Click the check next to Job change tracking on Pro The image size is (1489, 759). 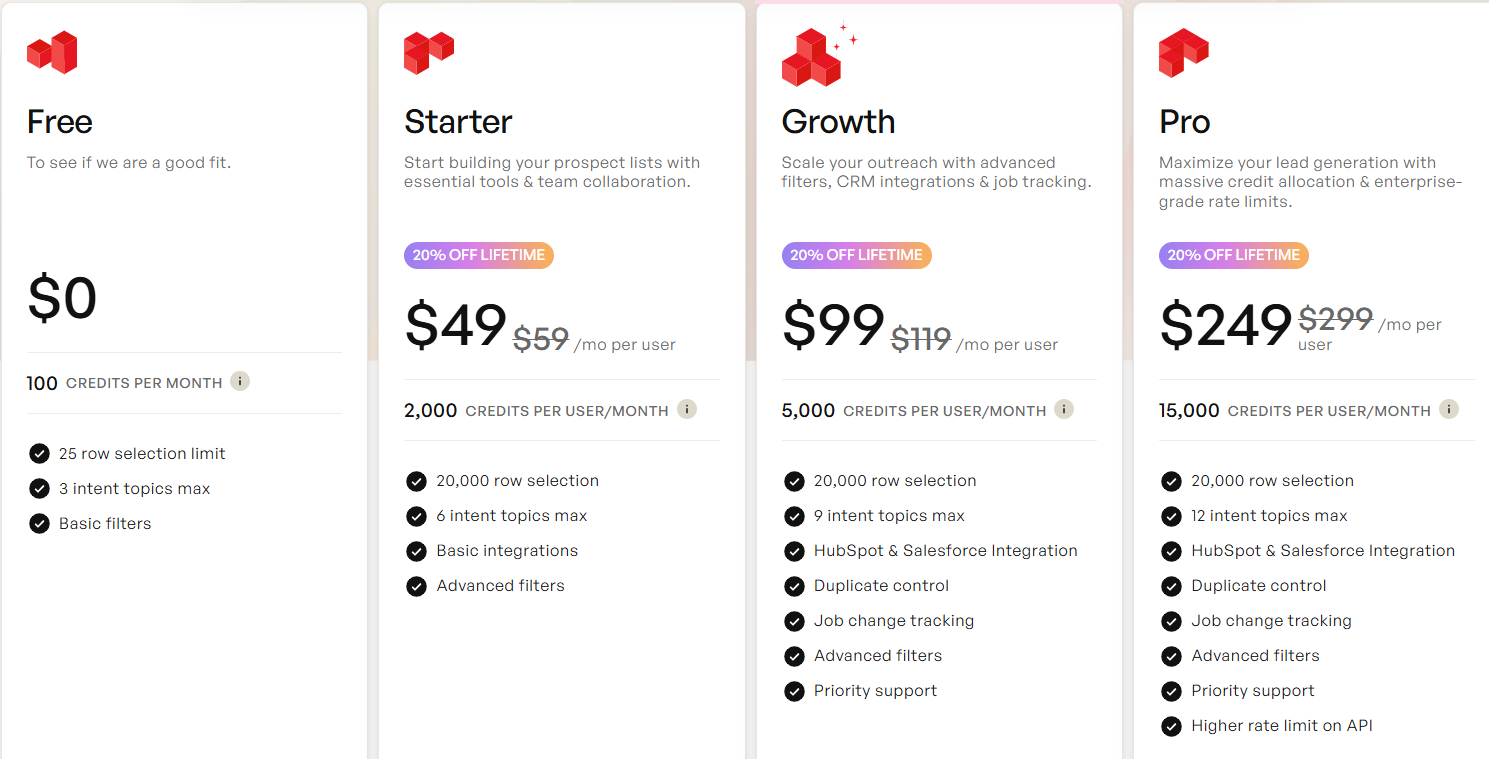tap(1170, 621)
